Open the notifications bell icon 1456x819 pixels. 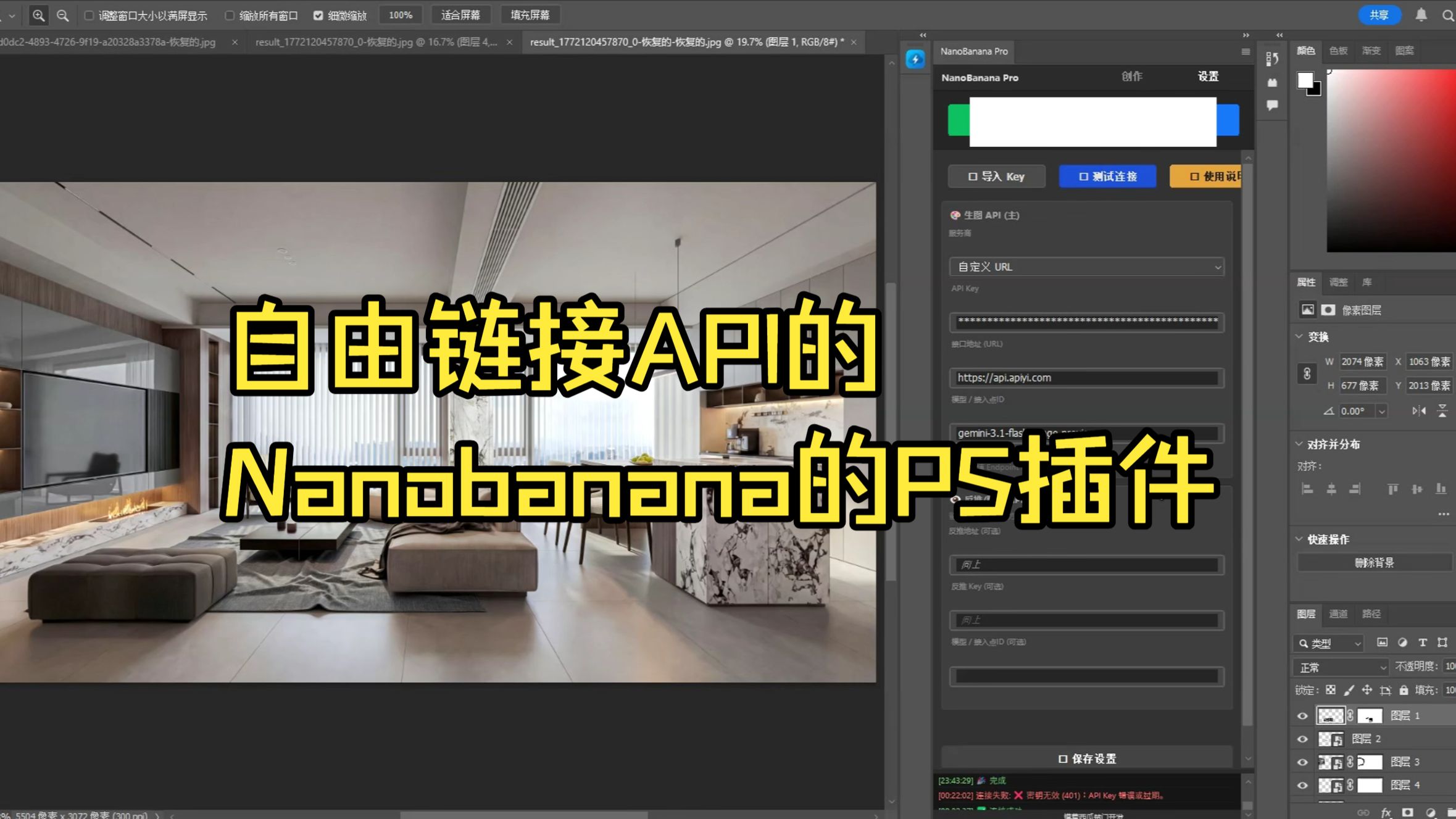pos(1421,15)
